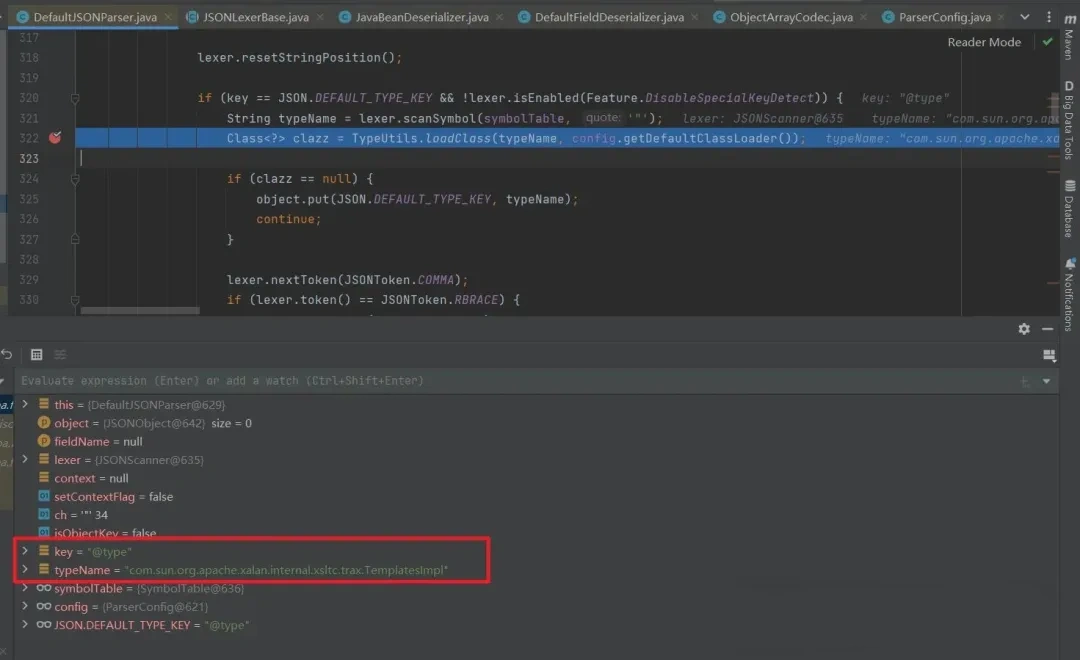Collapse the code block at line 324
The height and width of the screenshot is (660, 1080).
click(75, 179)
